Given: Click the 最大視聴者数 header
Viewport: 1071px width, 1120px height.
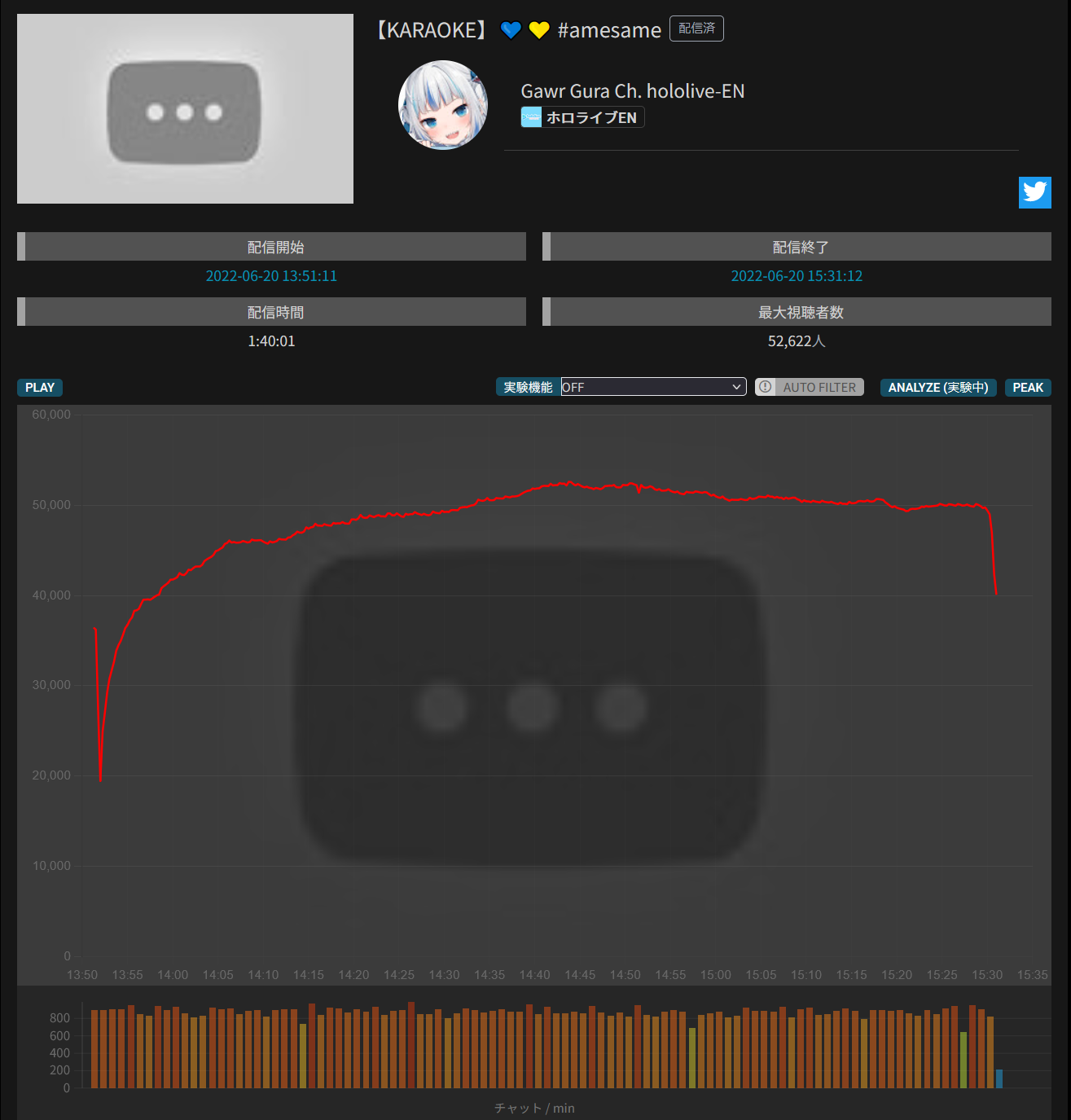Looking at the screenshot, I should 797,312.
